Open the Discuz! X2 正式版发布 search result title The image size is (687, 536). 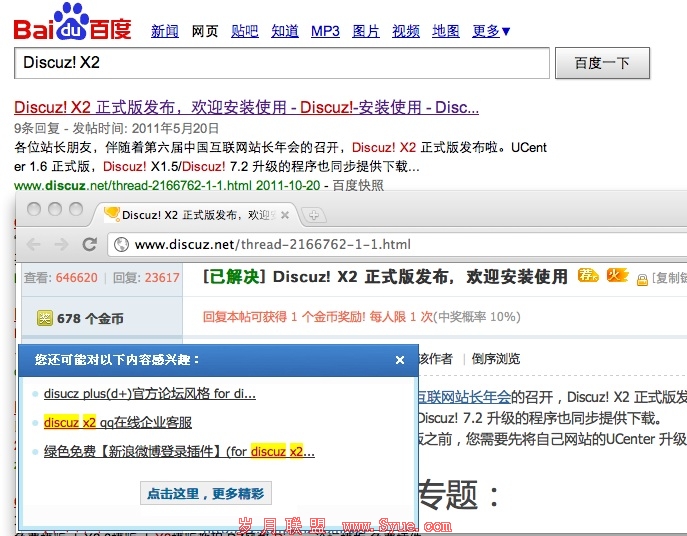(246, 107)
